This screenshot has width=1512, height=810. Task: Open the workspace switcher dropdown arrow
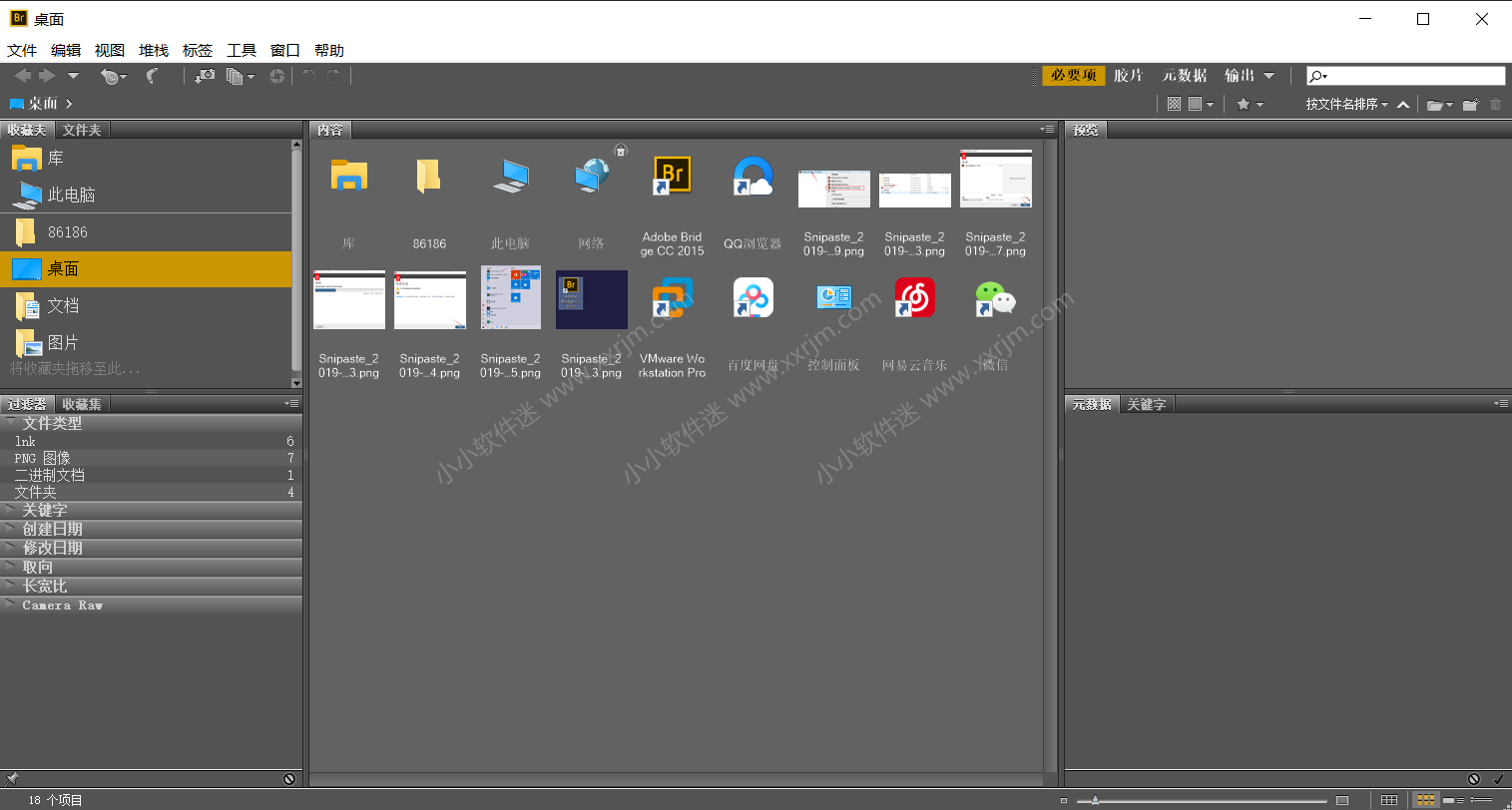pos(1268,76)
